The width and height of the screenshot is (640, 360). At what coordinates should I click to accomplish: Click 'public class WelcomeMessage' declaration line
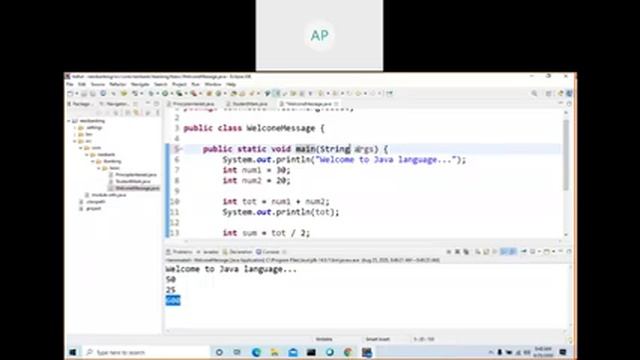tap(254, 128)
